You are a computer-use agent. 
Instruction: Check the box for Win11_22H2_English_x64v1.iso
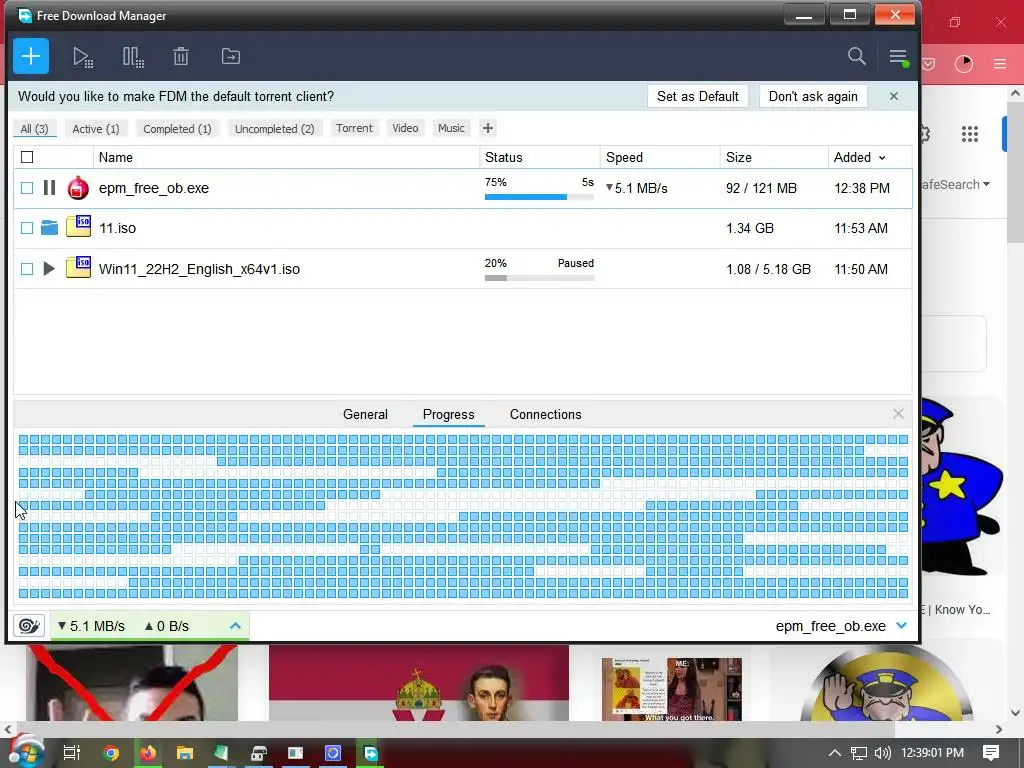(x=27, y=268)
